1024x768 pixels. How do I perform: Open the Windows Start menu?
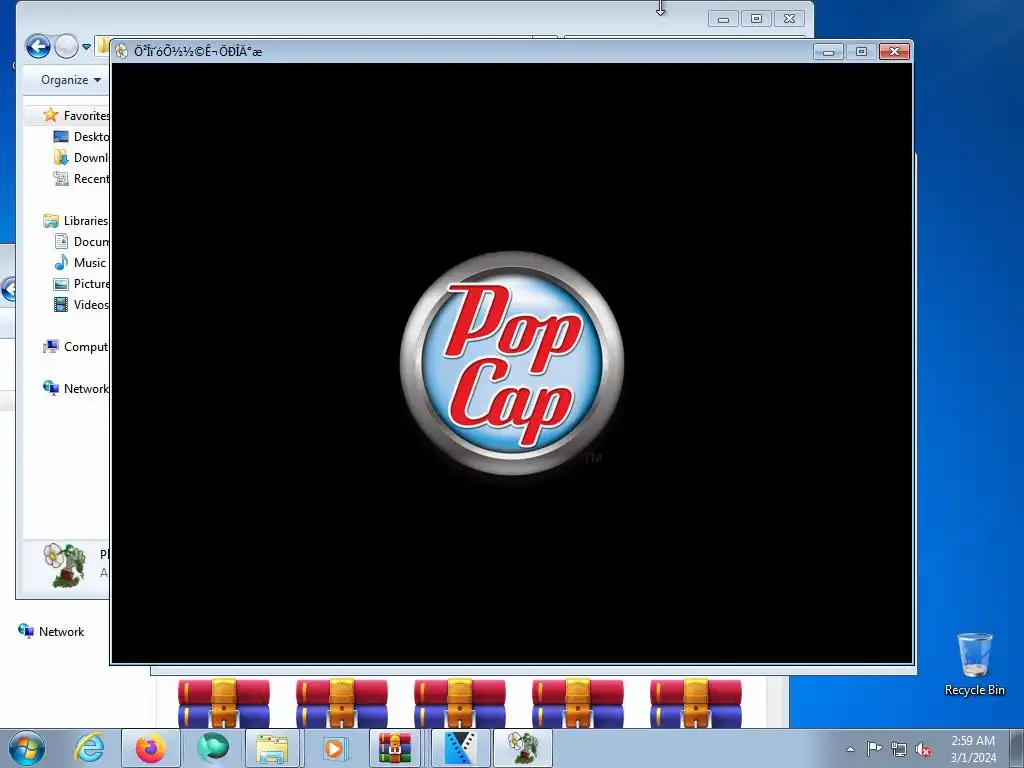tap(27, 748)
